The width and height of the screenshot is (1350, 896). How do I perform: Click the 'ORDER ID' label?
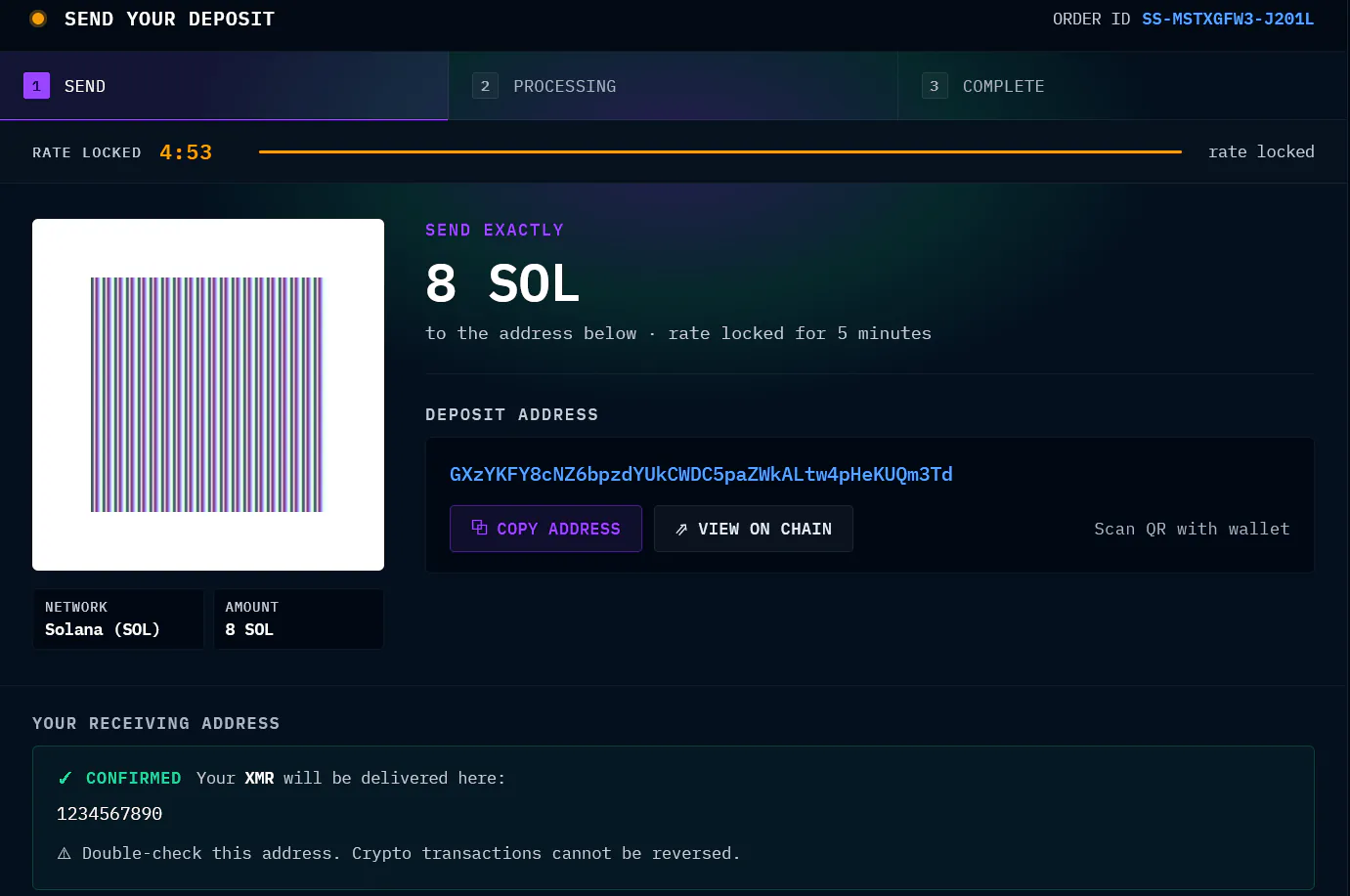pos(1092,19)
